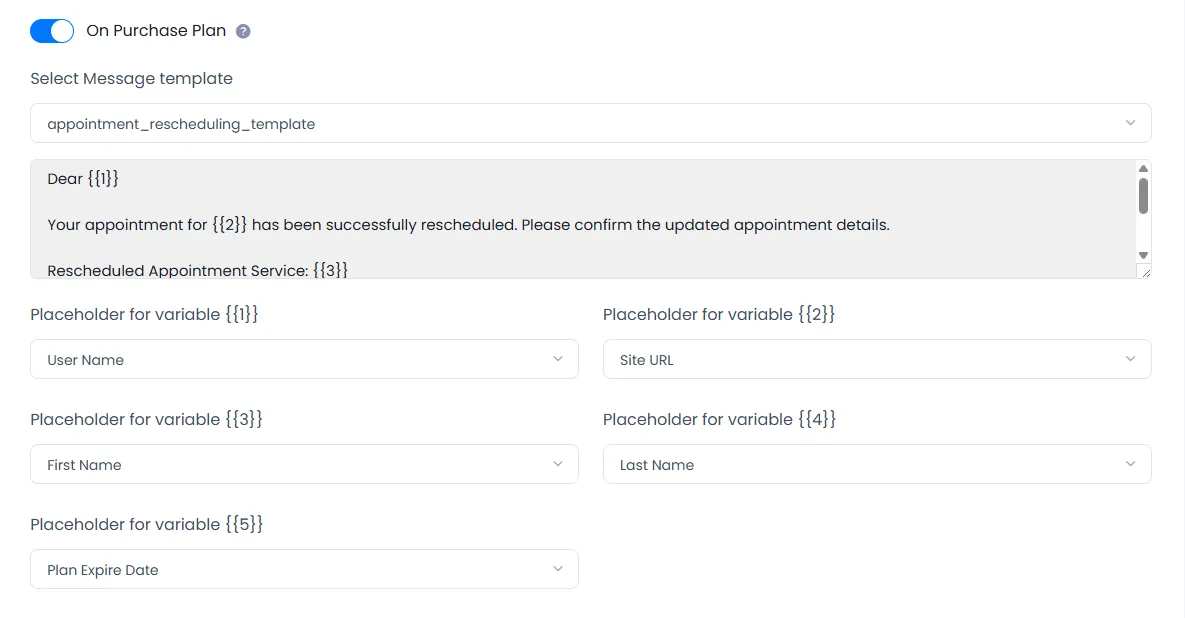Viewport: 1185px width, 618px height.
Task: Click the chevron on the Last Name selector
Action: pyautogui.click(x=1130, y=464)
